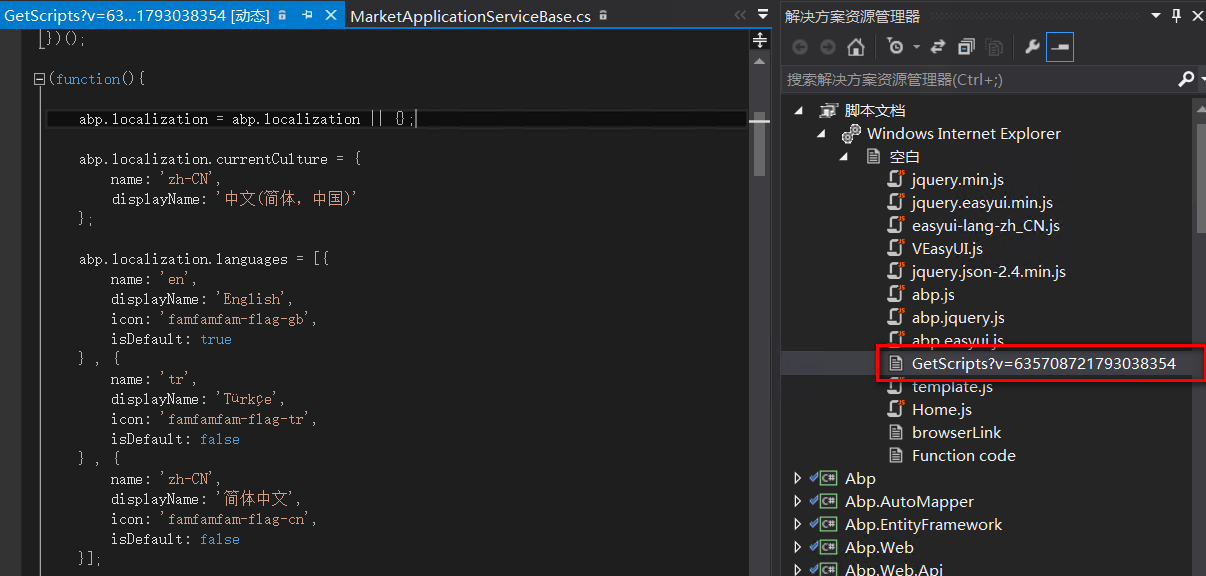The width and height of the screenshot is (1206, 576).
Task: Open Solution Explorer window position dropdown
Action: (x=1156, y=15)
